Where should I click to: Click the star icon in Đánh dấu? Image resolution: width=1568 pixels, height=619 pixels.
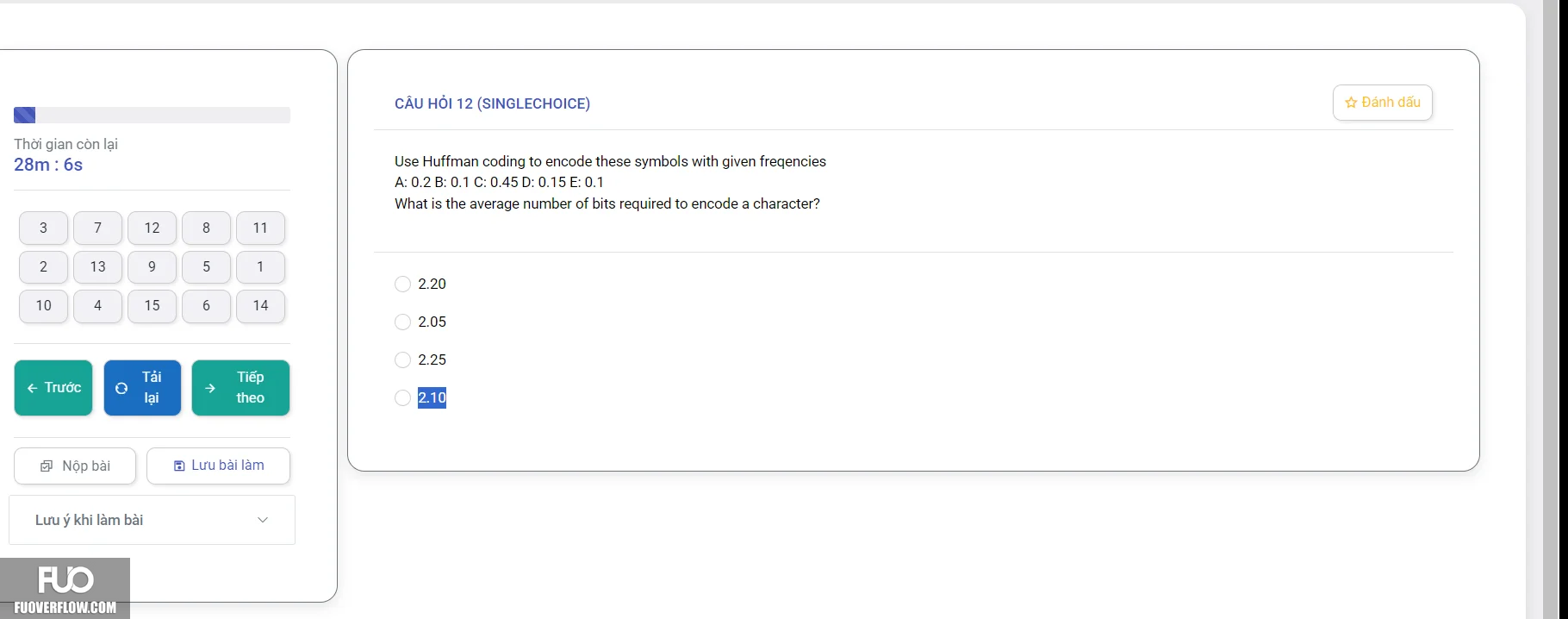click(x=1351, y=103)
